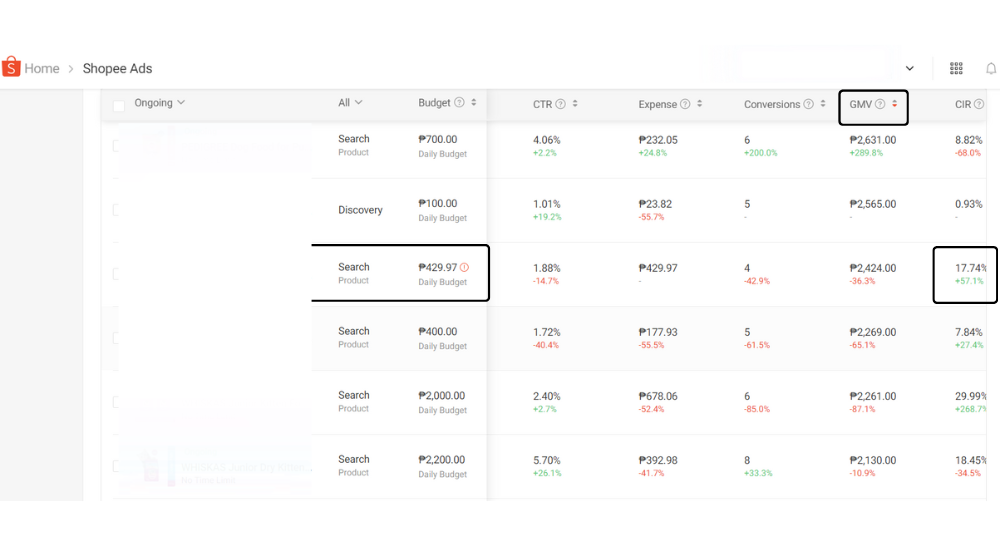Viewport: 1000px width, 550px height.
Task: Go to Home in the breadcrumb
Action: [x=42, y=68]
